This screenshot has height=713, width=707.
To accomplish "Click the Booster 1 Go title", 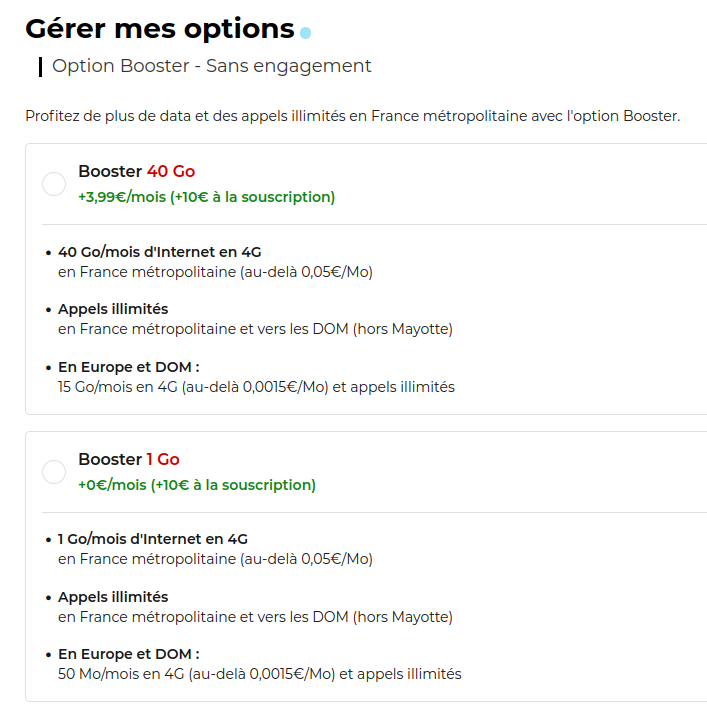I will pos(129,459).
